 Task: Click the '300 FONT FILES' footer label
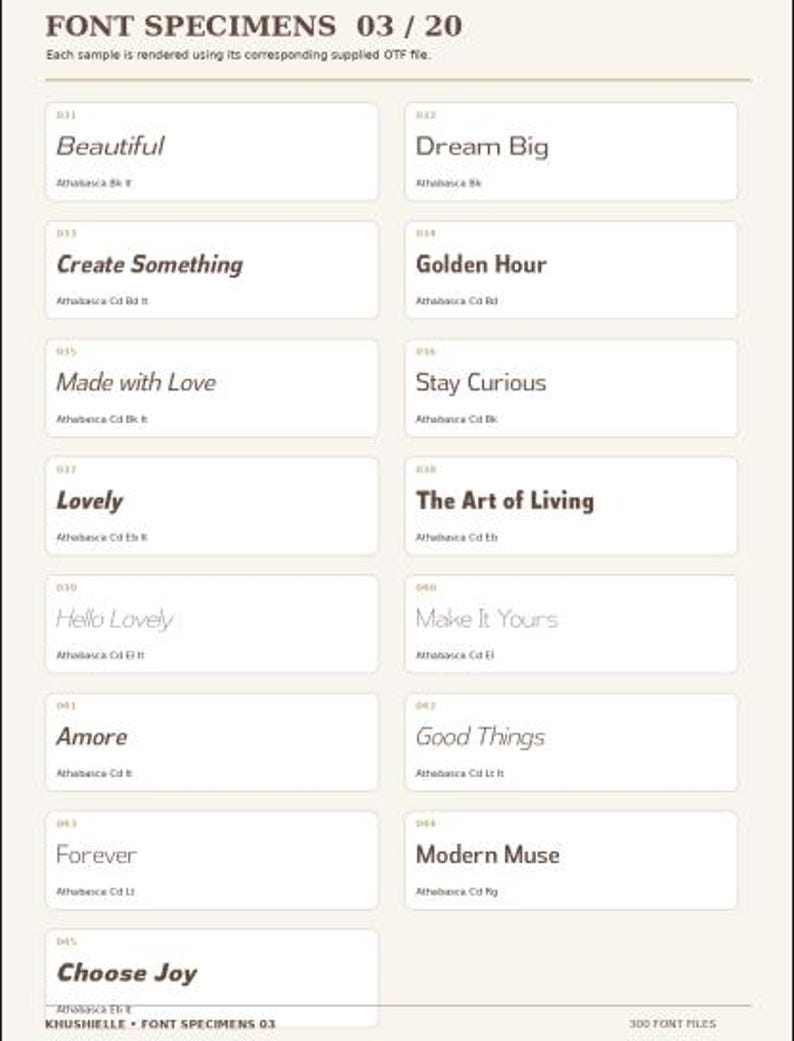(673, 1024)
